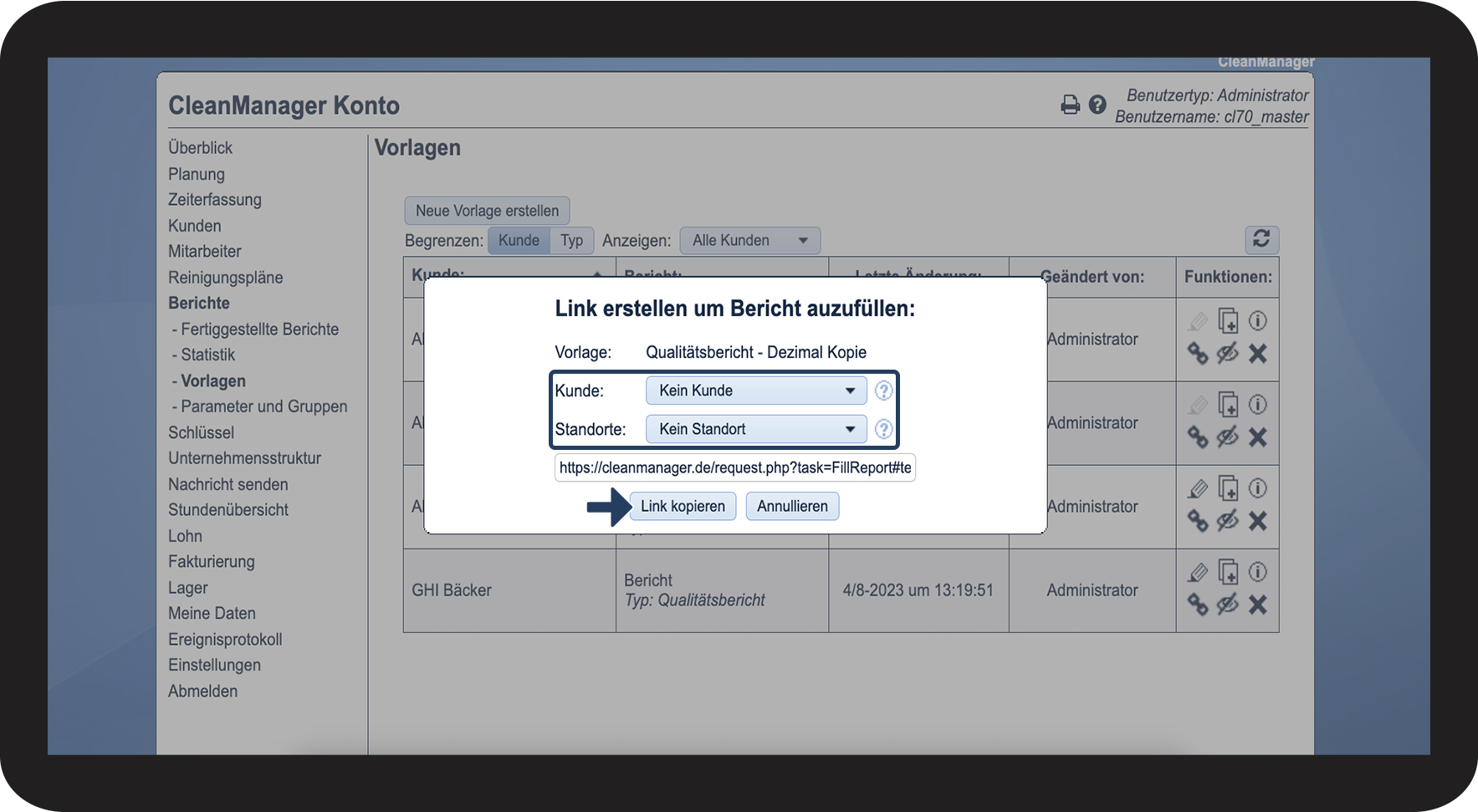The image size is (1478, 812).
Task: Edit the GHI Bäcker template with the pencil icon
Action: click(x=1198, y=573)
